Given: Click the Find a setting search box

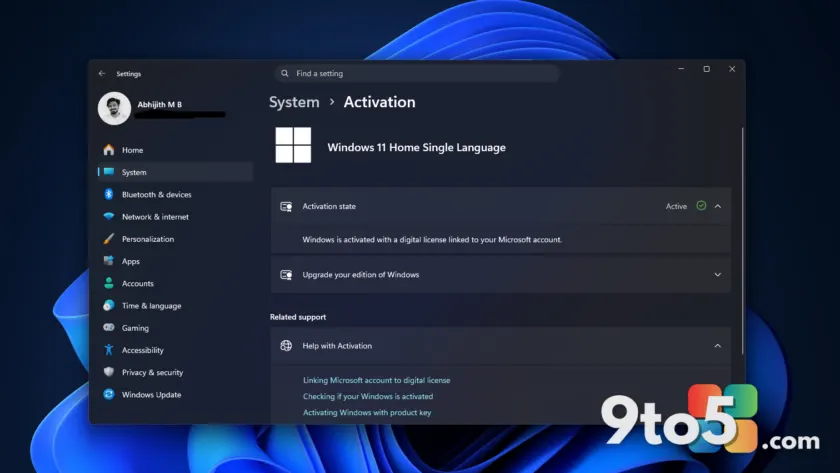Looking at the screenshot, I should tap(417, 73).
